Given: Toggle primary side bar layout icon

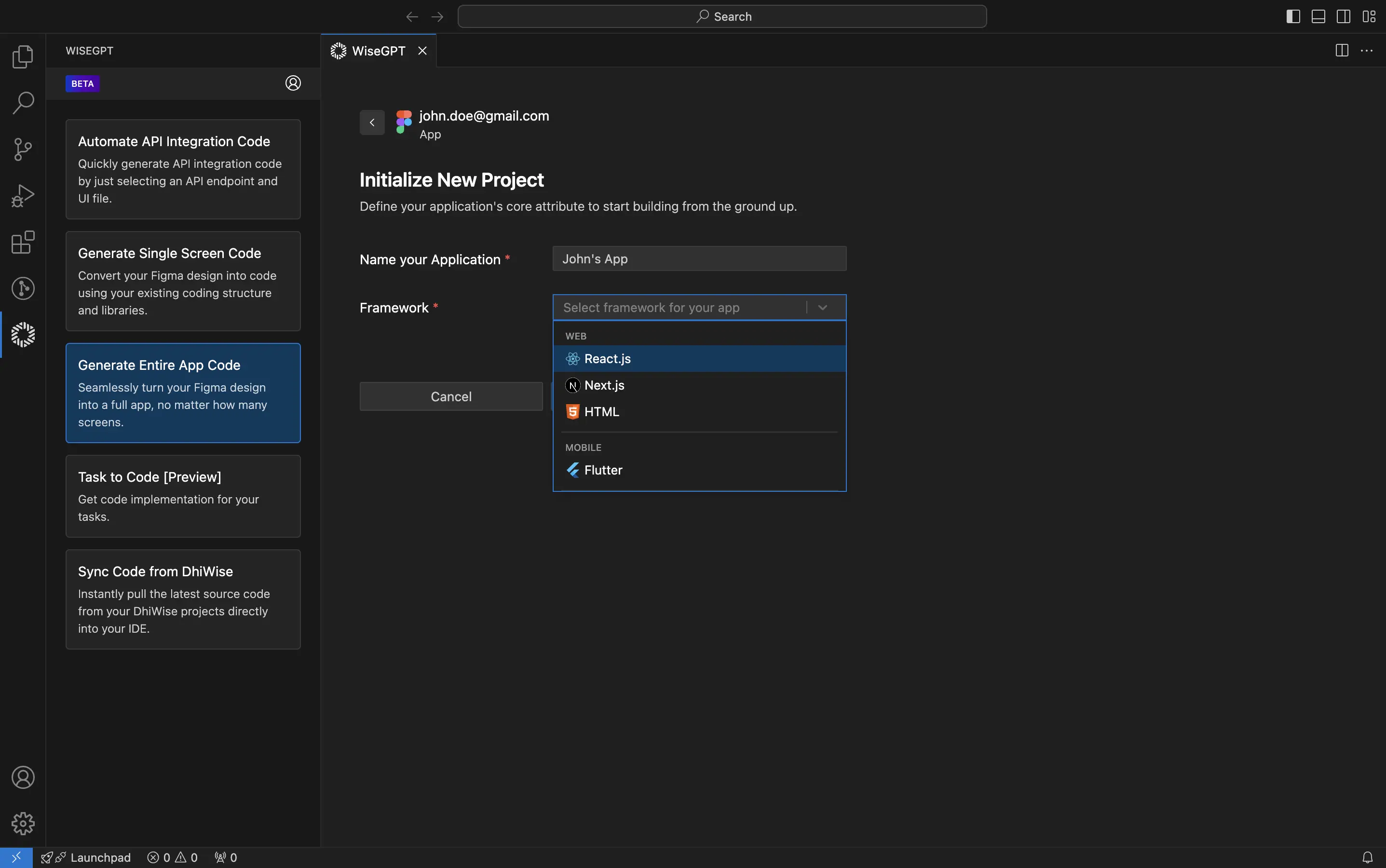Looking at the screenshot, I should tap(1293, 17).
